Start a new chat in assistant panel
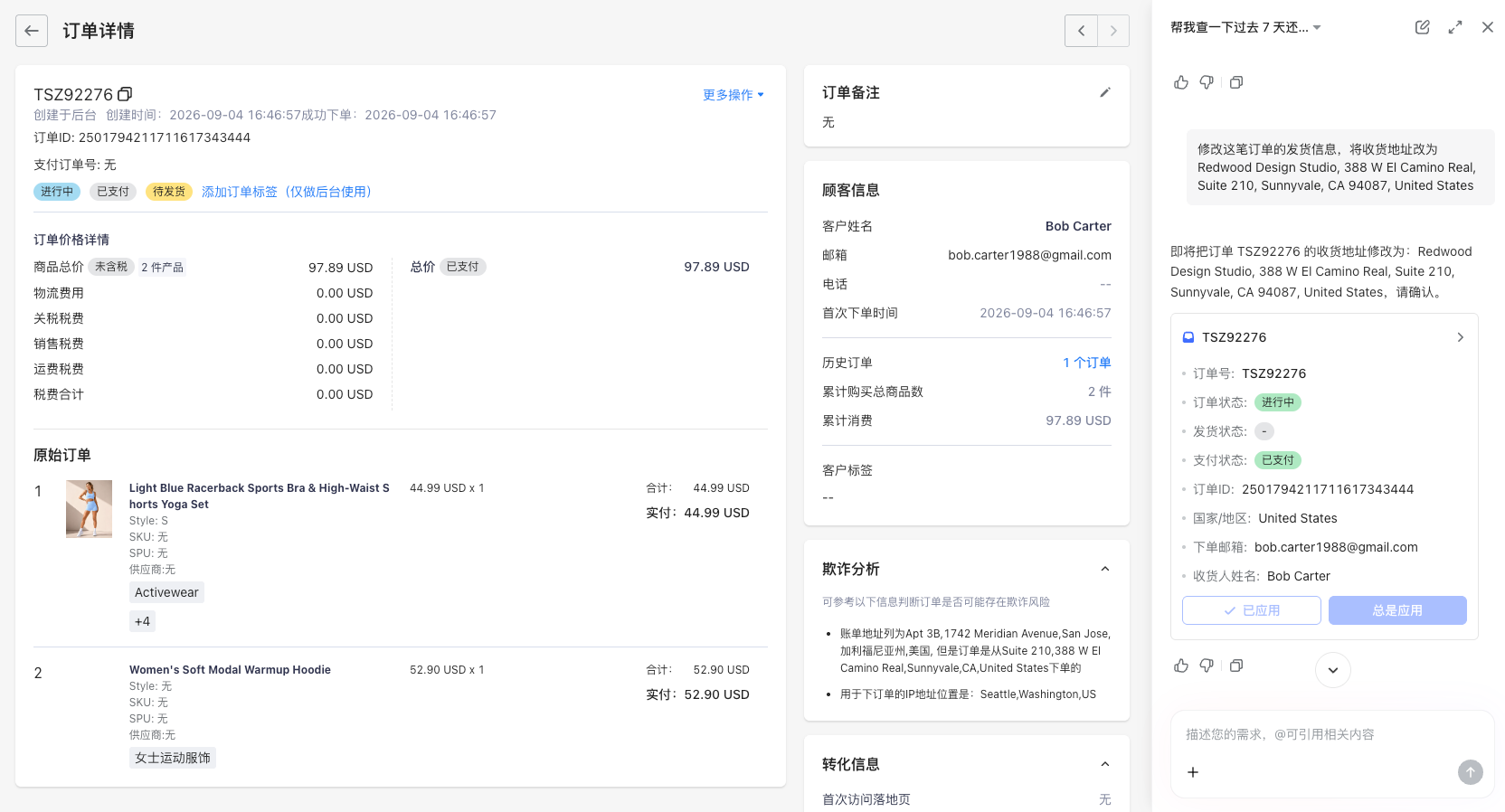Viewport: 1505px width, 812px height. (x=1423, y=27)
